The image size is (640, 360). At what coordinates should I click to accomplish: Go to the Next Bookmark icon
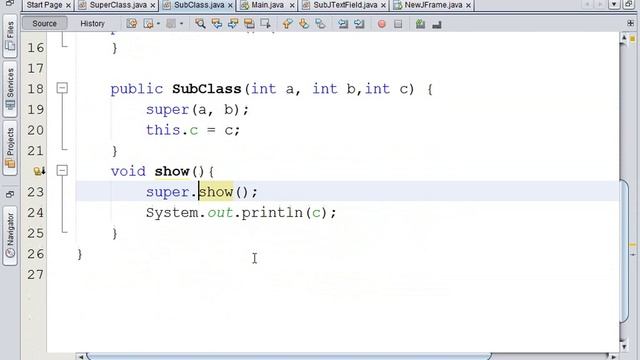304,24
